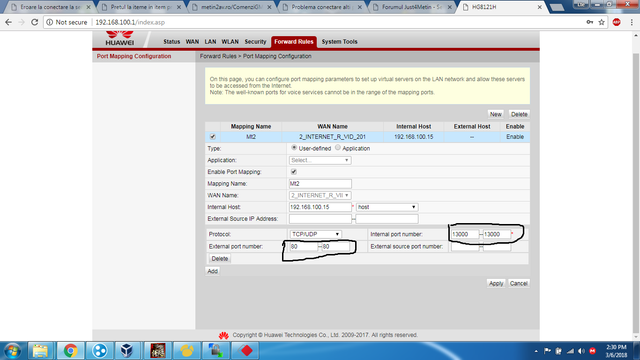The width and height of the screenshot is (640, 360).
Task: Go back with the browser back arrow
Action: click(9, 22)
